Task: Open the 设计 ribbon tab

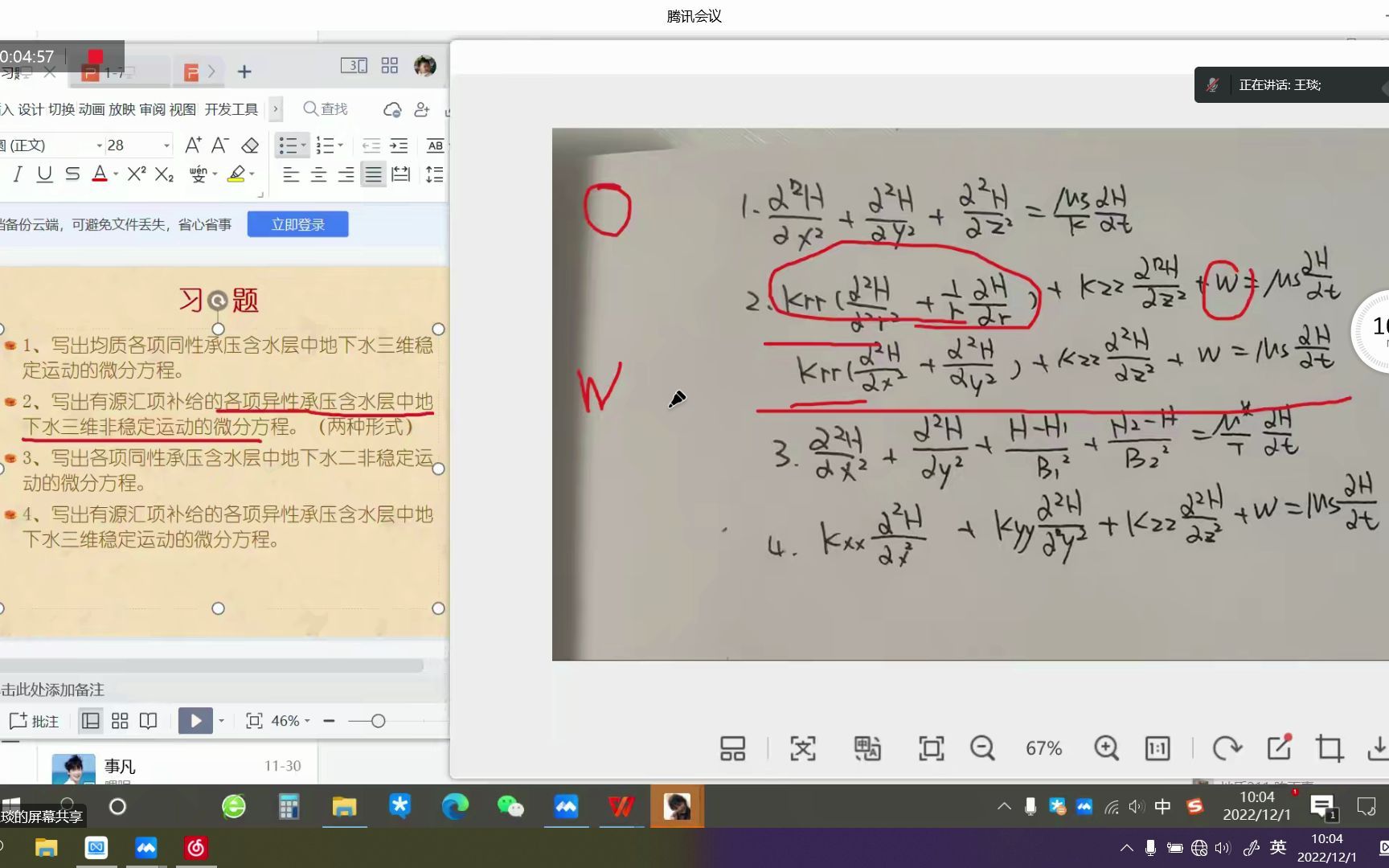Action: 31,109
